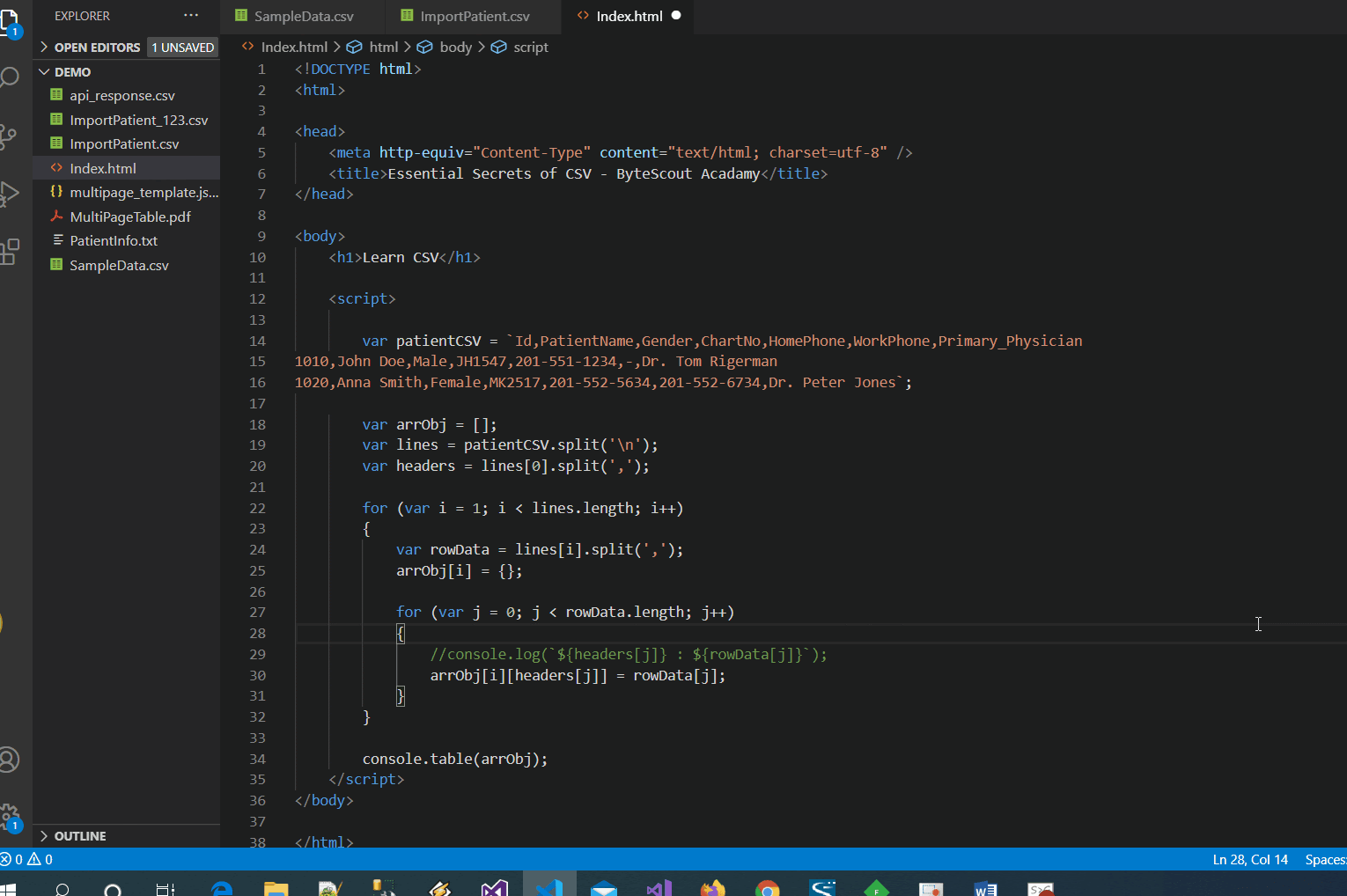Open the Source Control view
The width and height of the screenshot is (1347, 896).
coord(9,136)
